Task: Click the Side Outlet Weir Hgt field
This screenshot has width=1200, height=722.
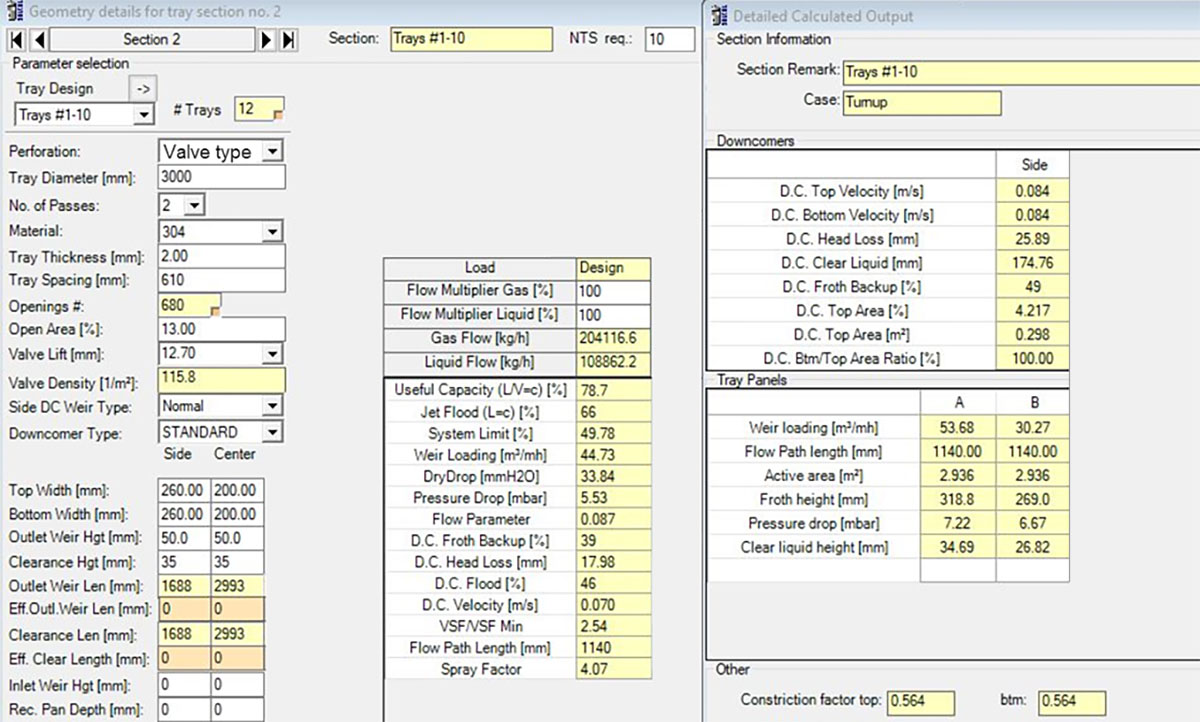Action: (x=184, y=539)
